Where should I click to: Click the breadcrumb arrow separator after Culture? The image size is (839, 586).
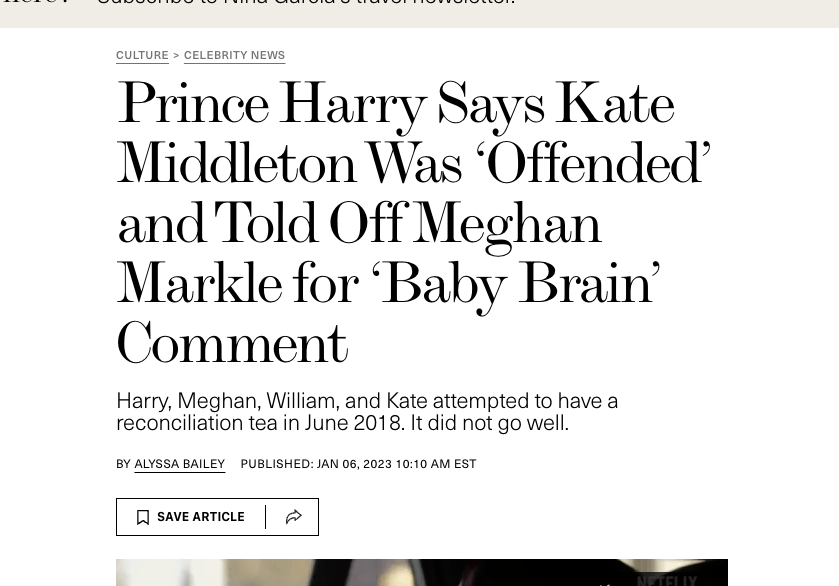pos(176,56)
